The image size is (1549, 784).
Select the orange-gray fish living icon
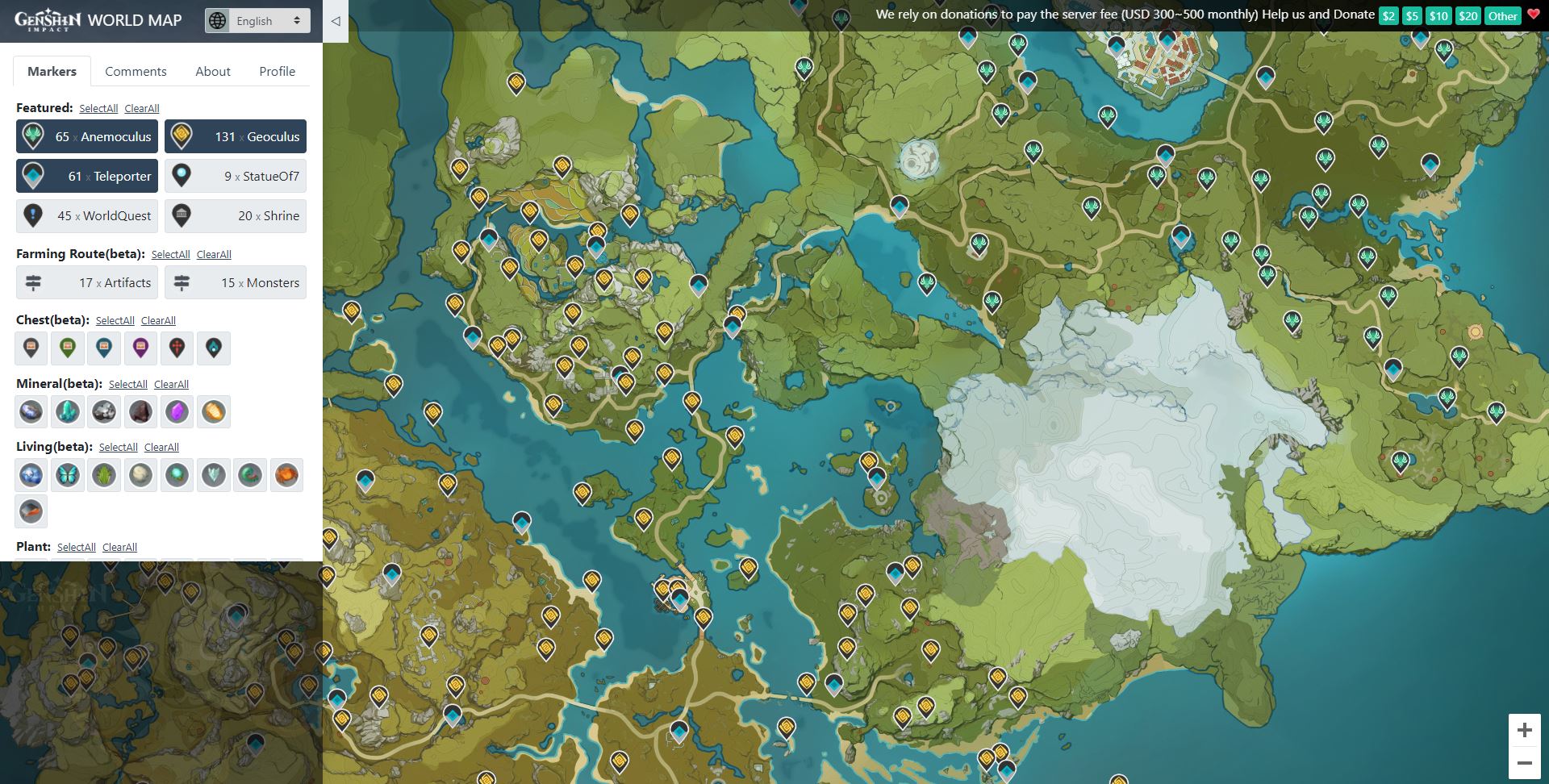tap(31, 511)
